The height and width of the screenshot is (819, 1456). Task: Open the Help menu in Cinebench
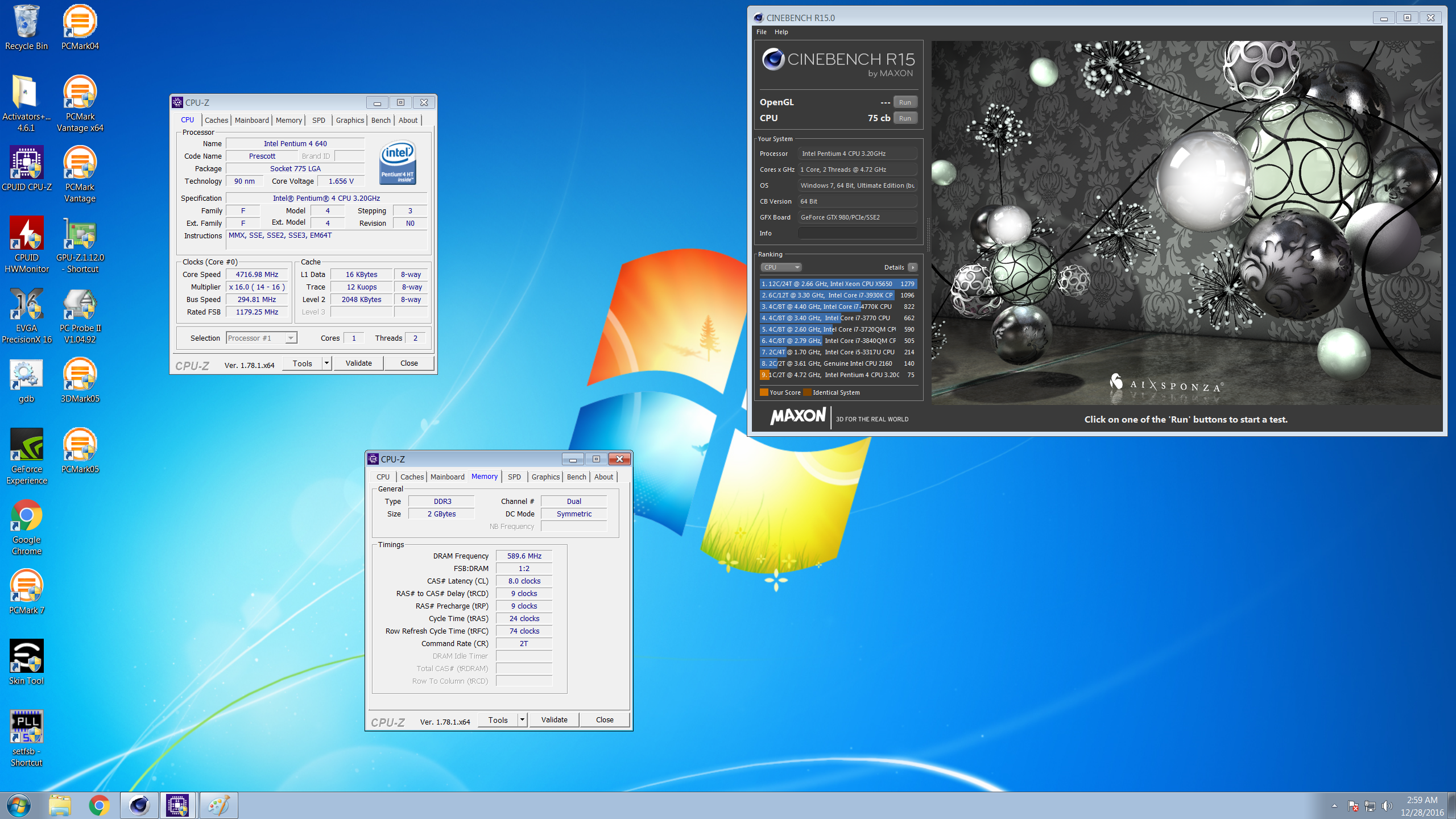click(781, 32)
